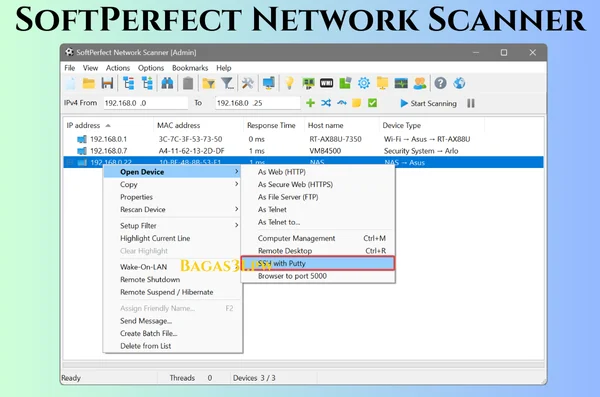Viewport: 600px width, 397px height.
Task: Click the blue shuffle arrows icon
Action: click(x=326, y=103)
